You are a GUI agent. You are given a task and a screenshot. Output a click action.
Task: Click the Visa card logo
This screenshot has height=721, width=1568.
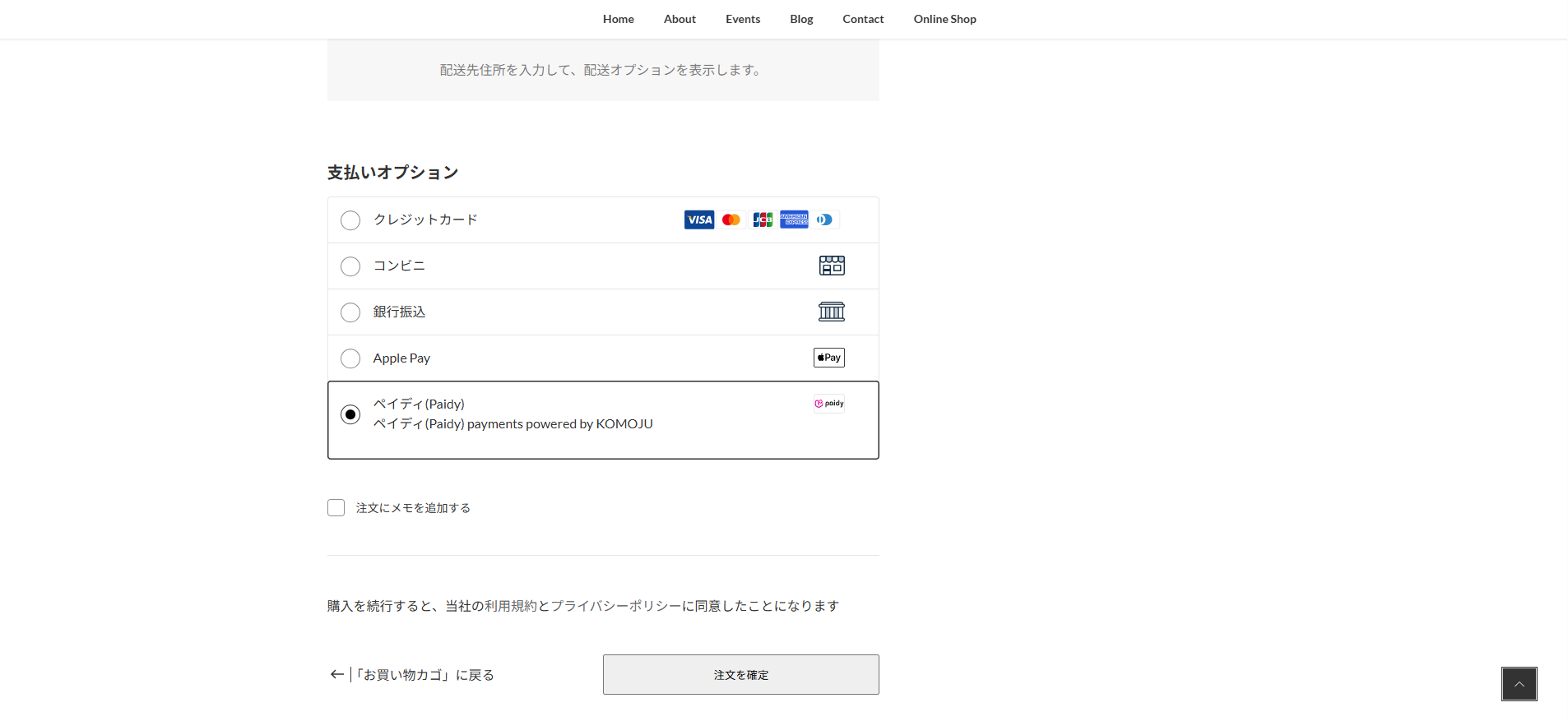[x=698, y=220]
